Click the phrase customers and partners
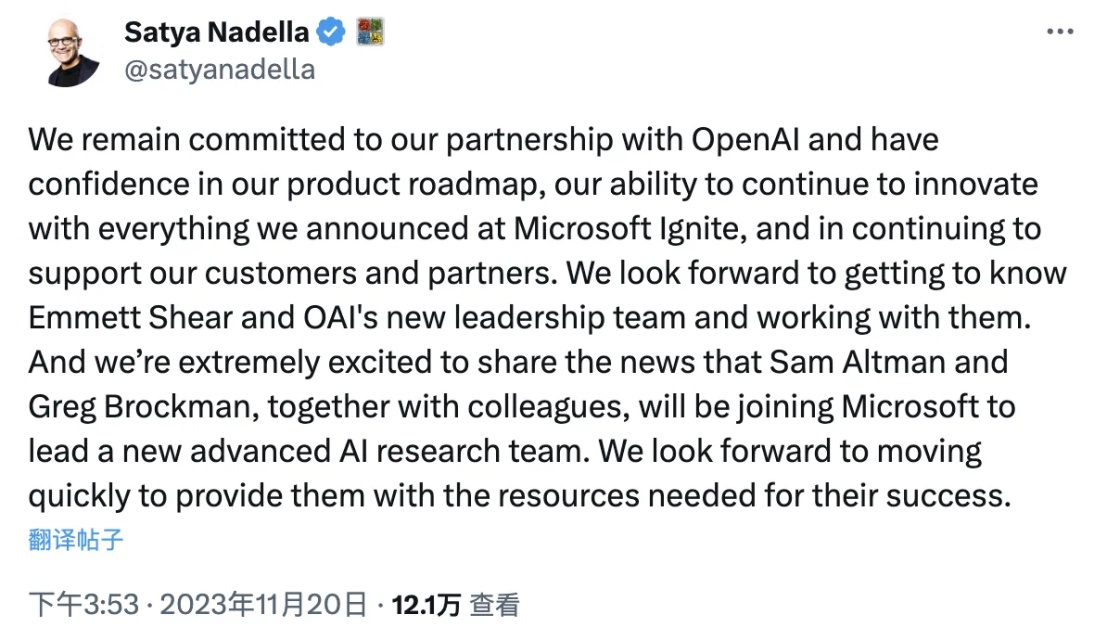 (x=381, y=273)
